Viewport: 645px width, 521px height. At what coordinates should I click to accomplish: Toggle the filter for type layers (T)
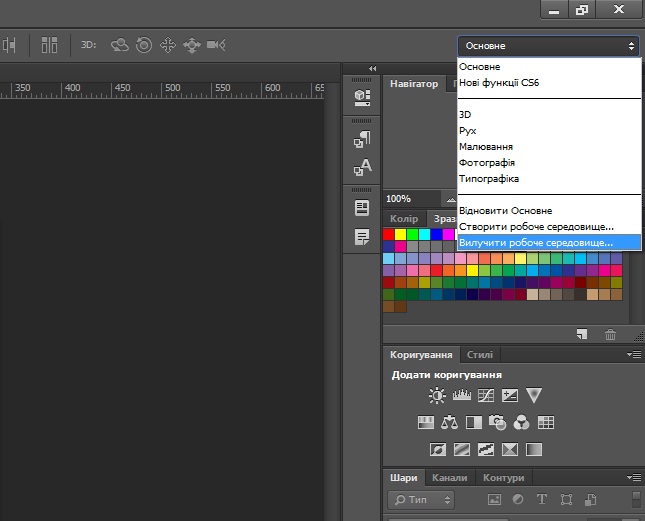(542, 500)
